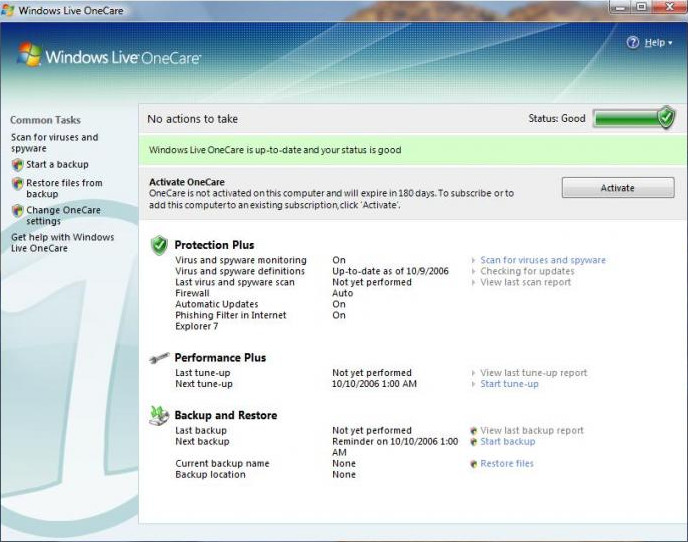Click Start backup link in Backup and Restore
The image size is (688, 542).
pyautogui.click(x=508, y=441)
